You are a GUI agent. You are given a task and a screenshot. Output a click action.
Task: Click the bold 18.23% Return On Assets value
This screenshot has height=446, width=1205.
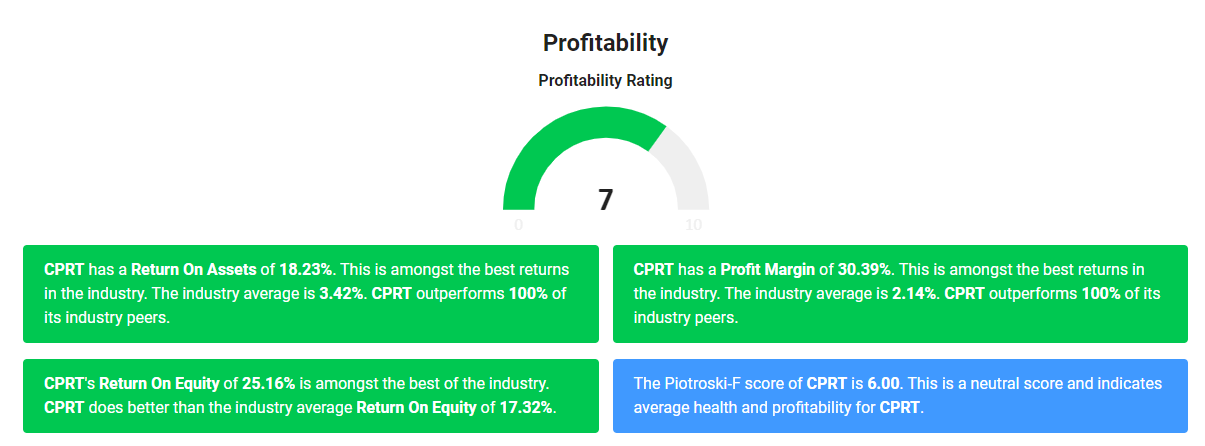coord(307,270)
